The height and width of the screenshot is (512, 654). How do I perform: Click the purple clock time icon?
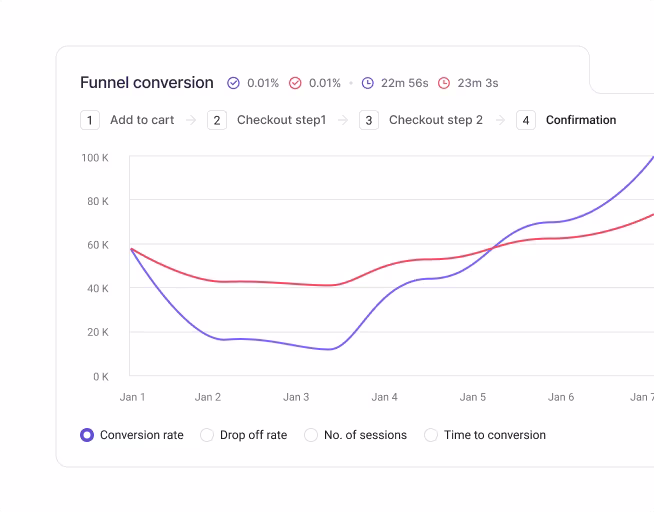[367, 83]
